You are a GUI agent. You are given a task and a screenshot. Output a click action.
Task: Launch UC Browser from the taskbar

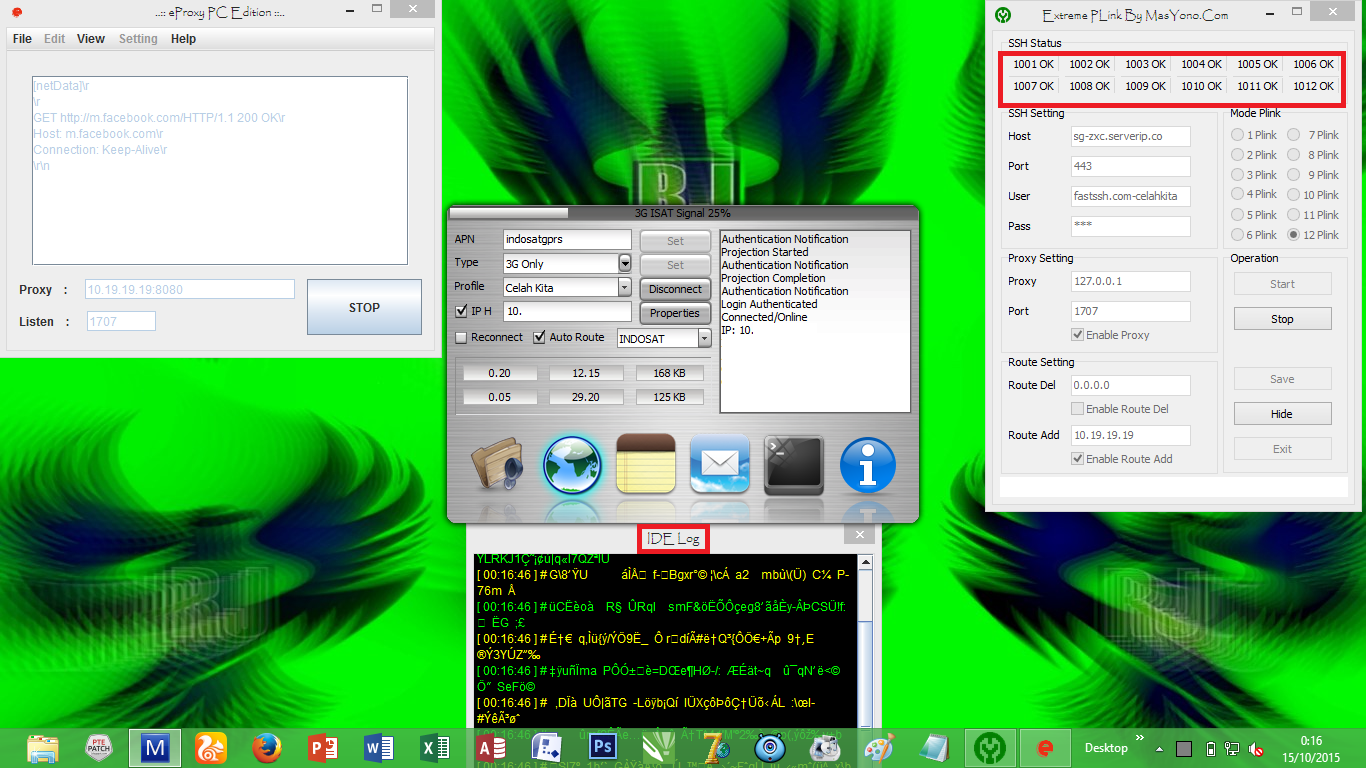point(210,747)
